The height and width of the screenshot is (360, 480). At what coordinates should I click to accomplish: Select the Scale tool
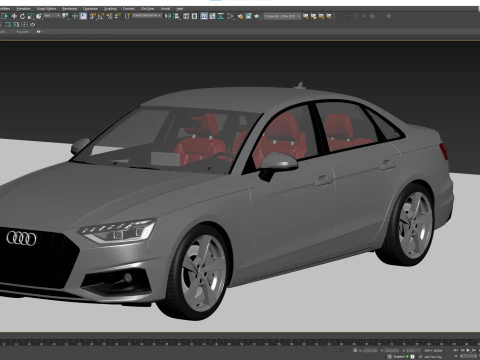(x=31, y=16)
